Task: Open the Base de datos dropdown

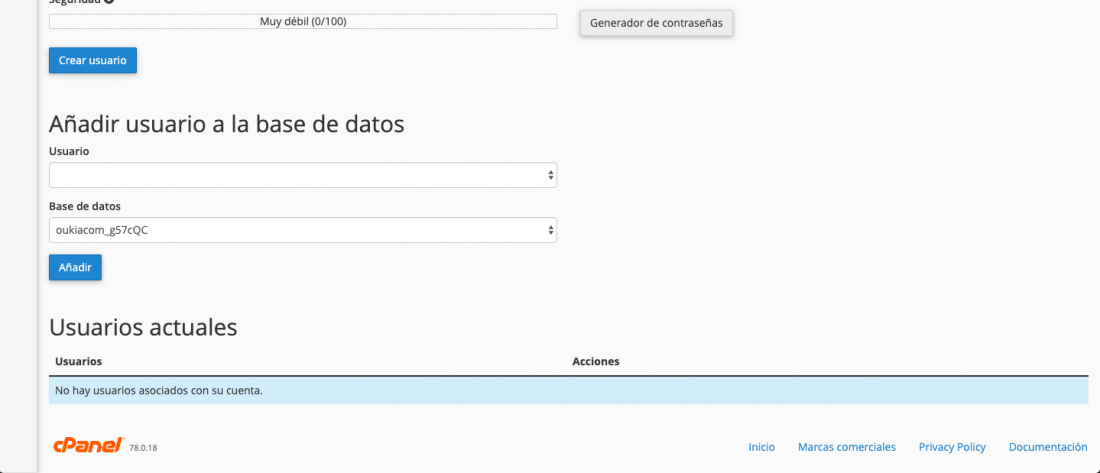Action: click(x=303, y=229)
